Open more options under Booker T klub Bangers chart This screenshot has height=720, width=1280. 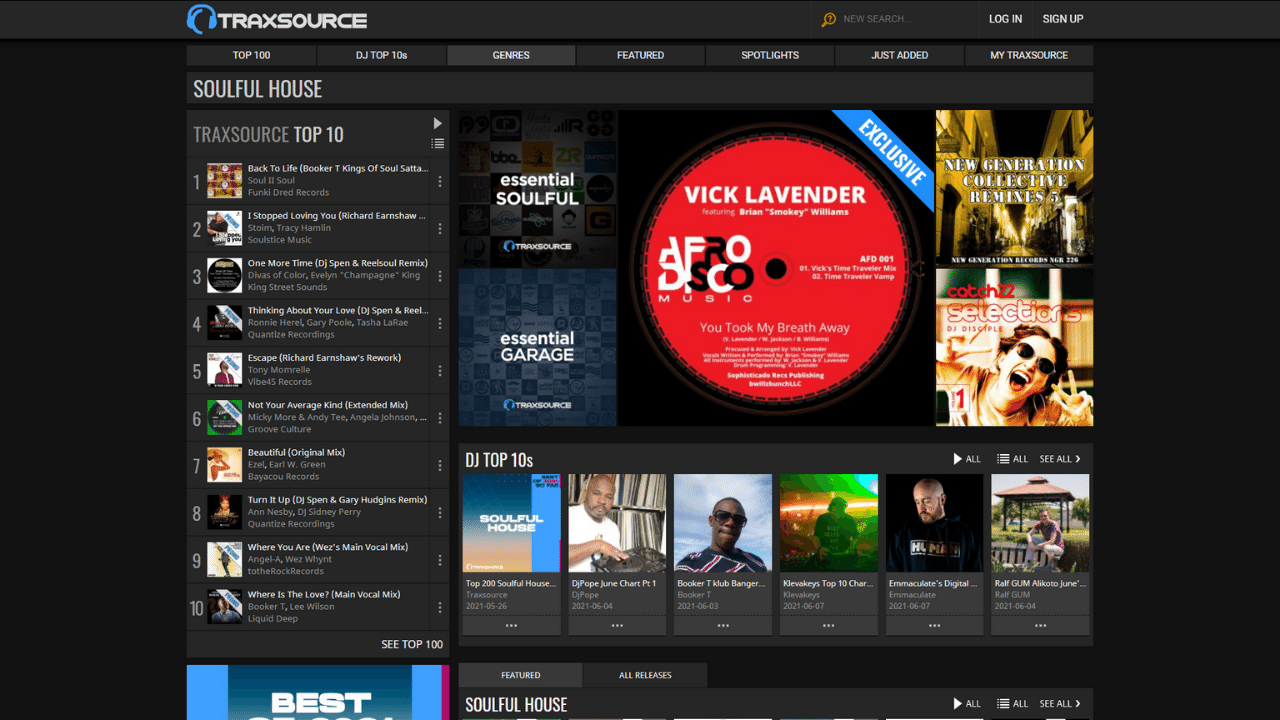pos(723,625)
